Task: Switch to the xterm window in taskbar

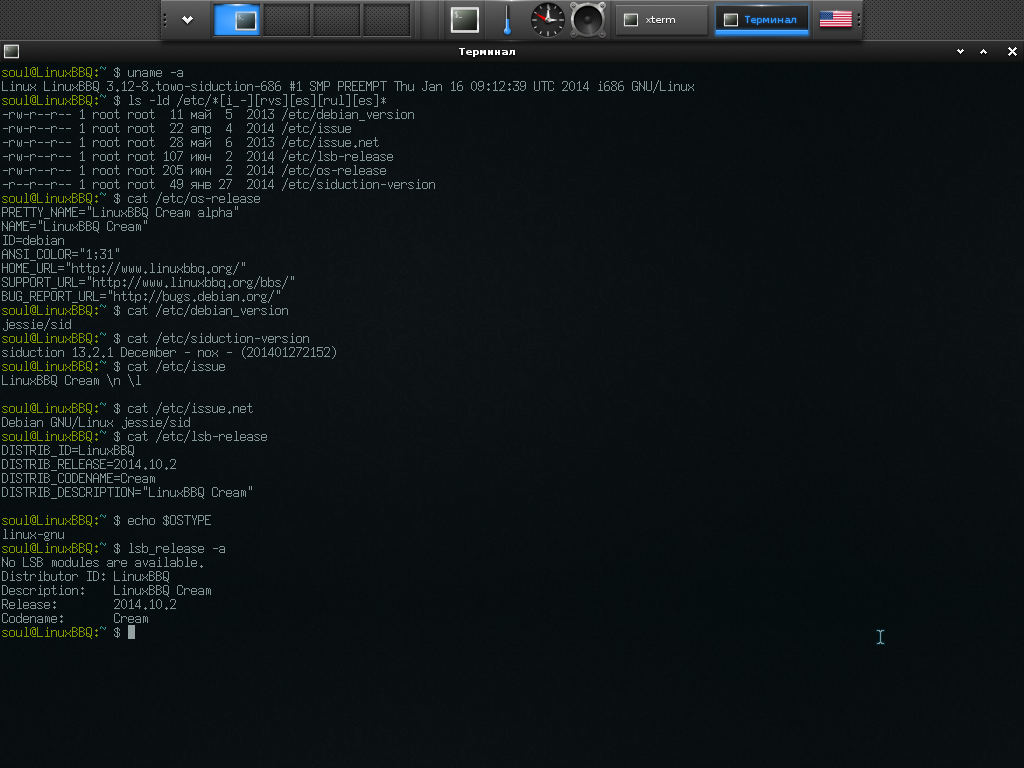Action: coord(662,20)
